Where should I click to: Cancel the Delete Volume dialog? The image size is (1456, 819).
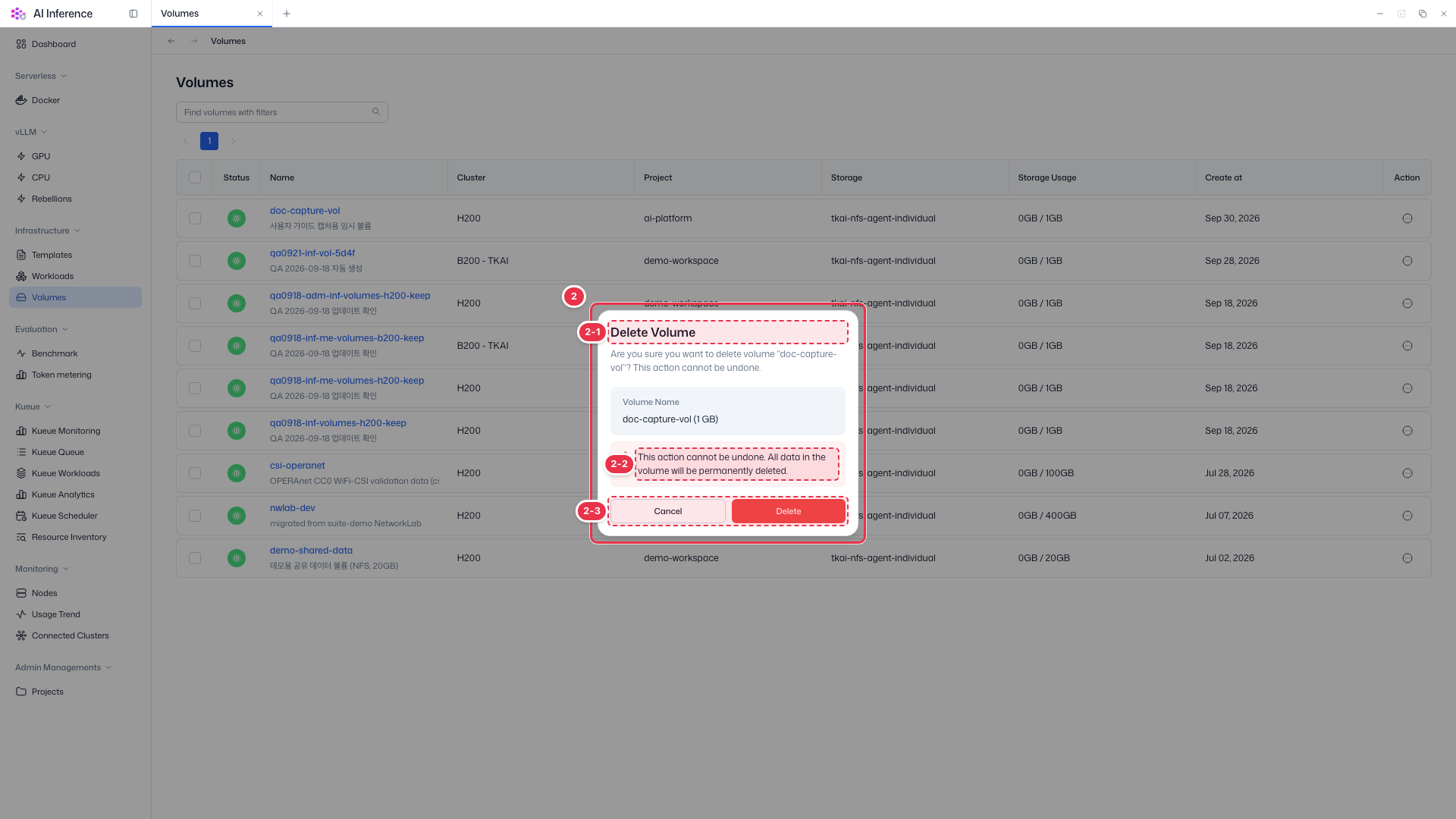(668, 511)
